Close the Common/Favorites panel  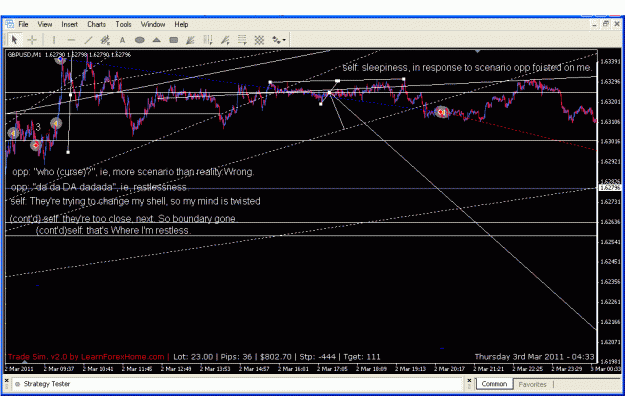[x=469, y=381]
